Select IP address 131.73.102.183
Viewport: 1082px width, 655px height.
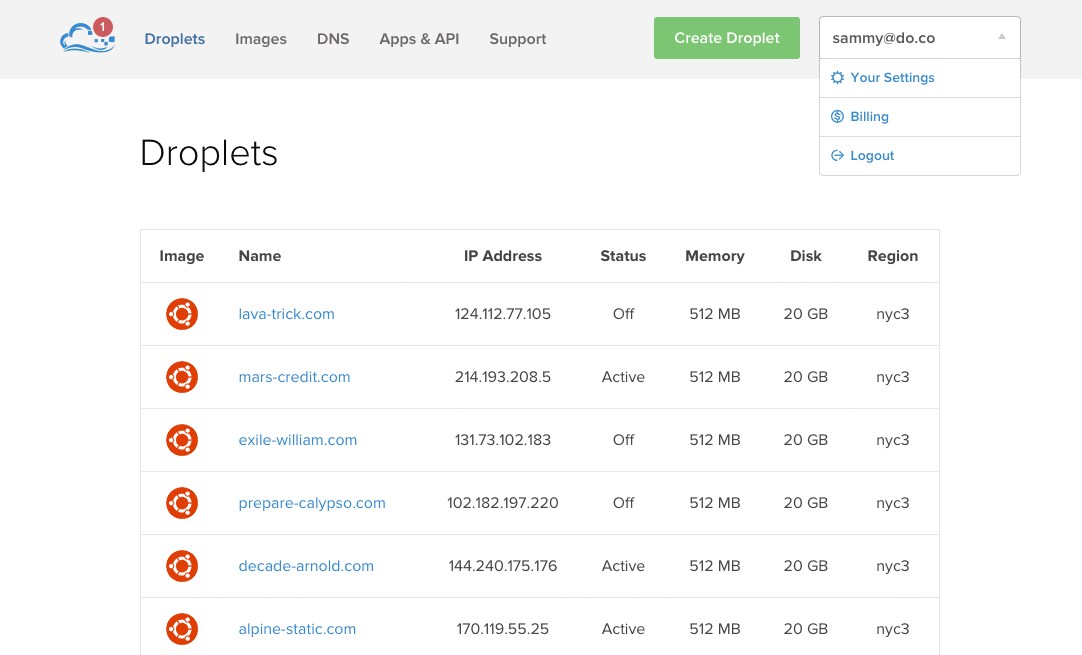502,440
